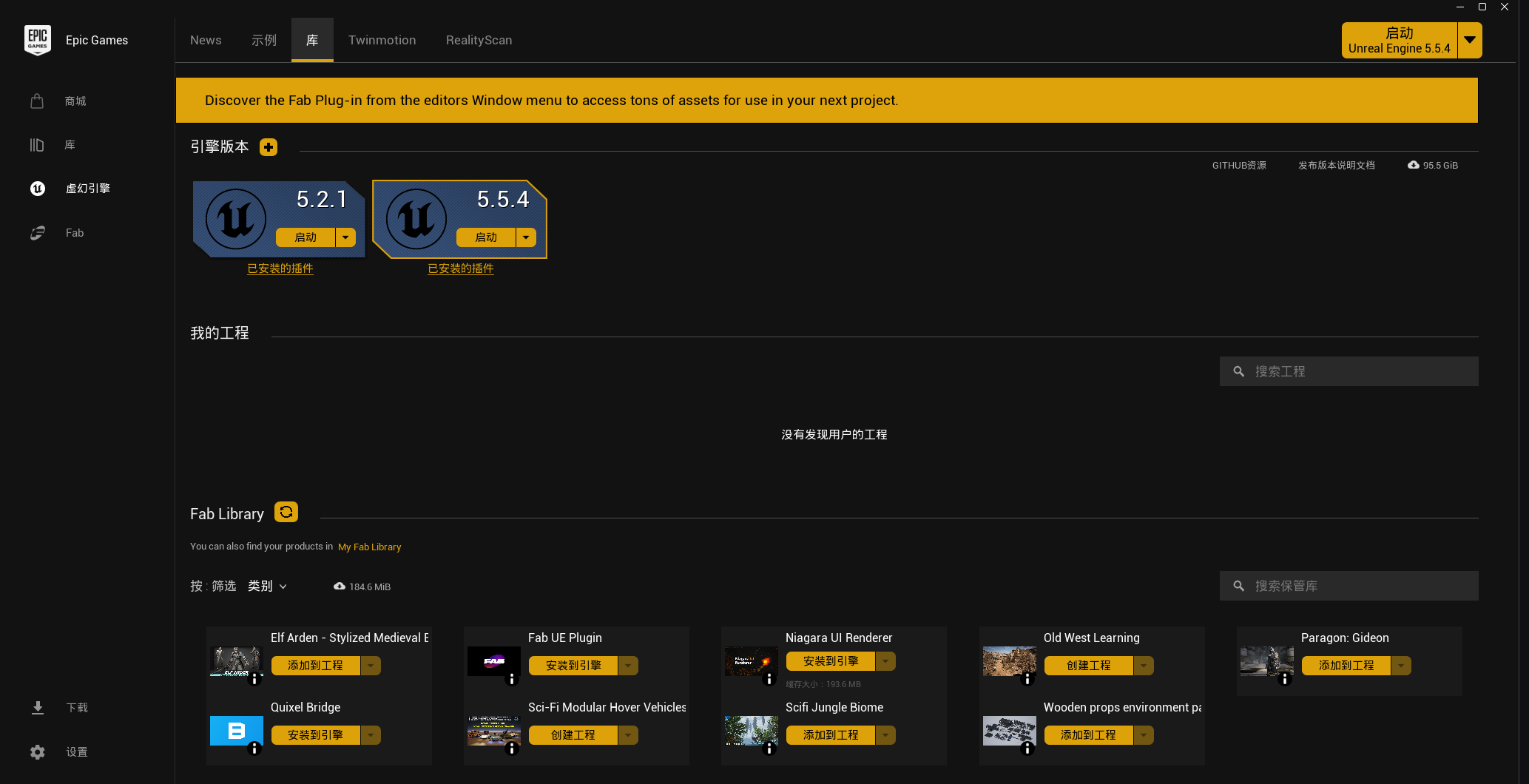Create project from Sci-Fi Modular Hover Vehicles
Viewport: 1529px width, 784px height.
tap(573, 735)
